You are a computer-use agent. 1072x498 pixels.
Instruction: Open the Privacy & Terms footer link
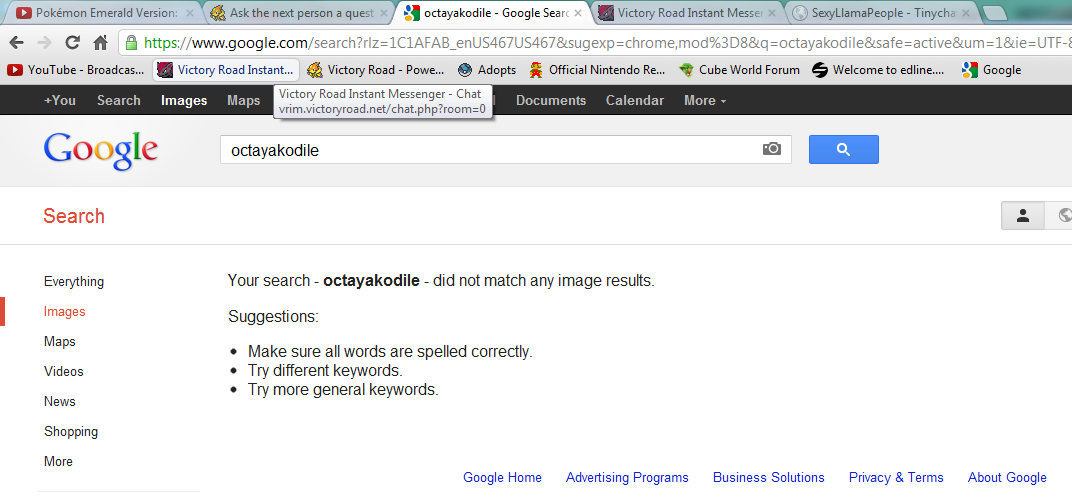[896, 477]
